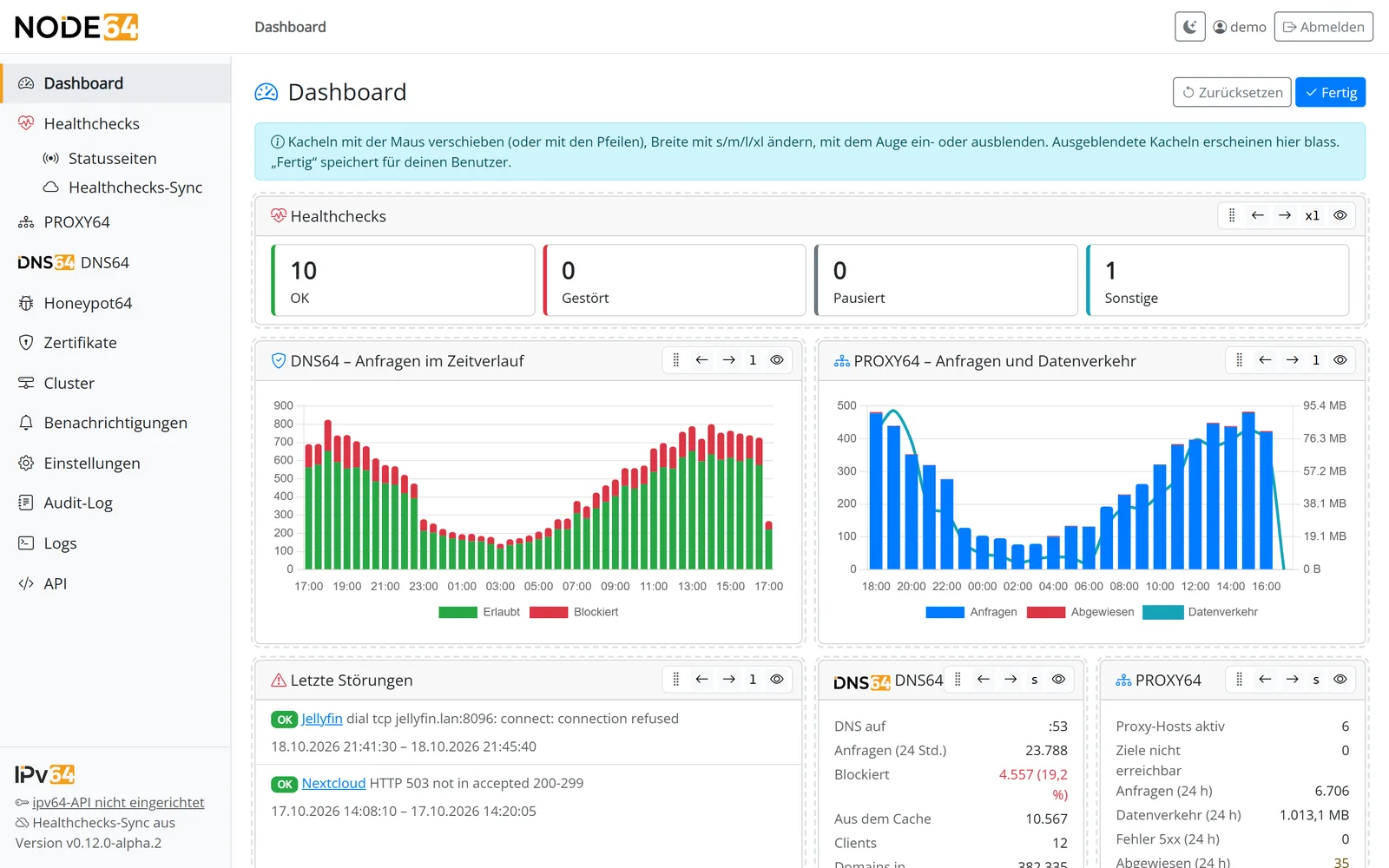Viewport: 1389px width, 868px height.
Task: Save layout with the Fertig button
Action: [1331, 92]
